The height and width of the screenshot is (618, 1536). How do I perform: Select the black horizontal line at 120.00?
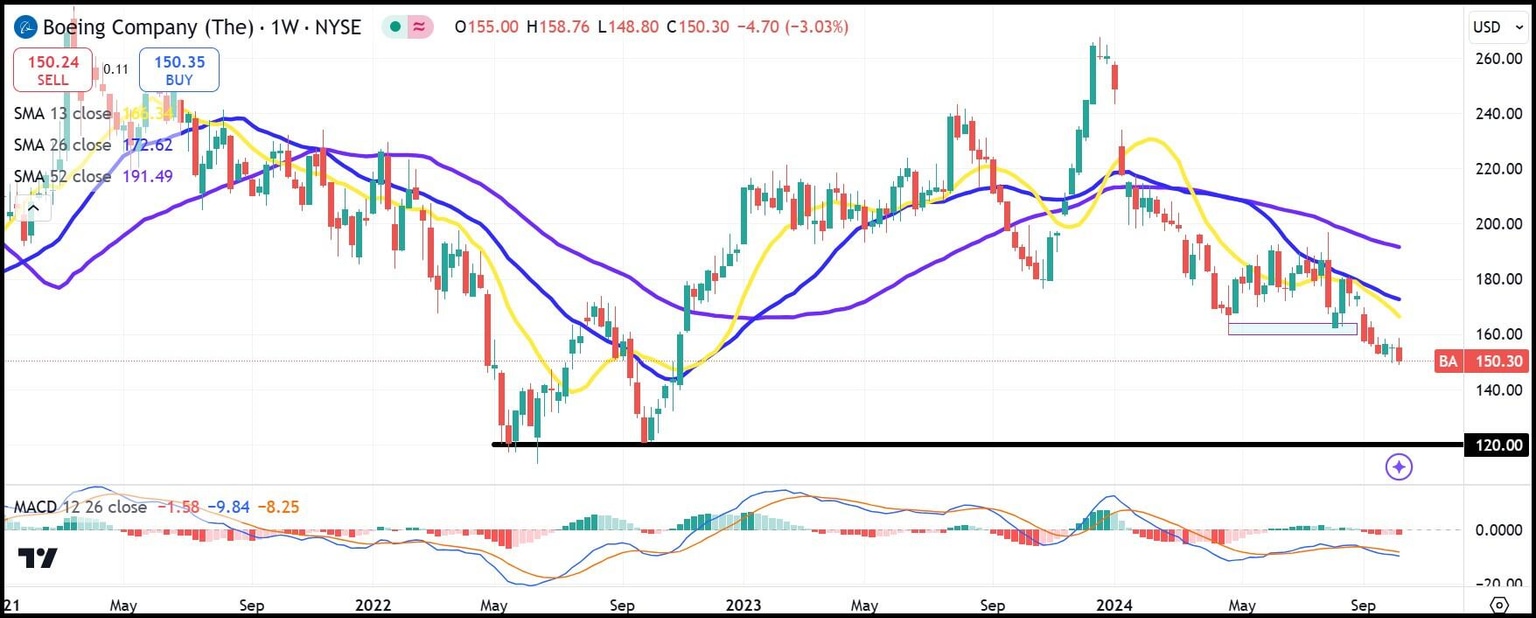[977, 444]
